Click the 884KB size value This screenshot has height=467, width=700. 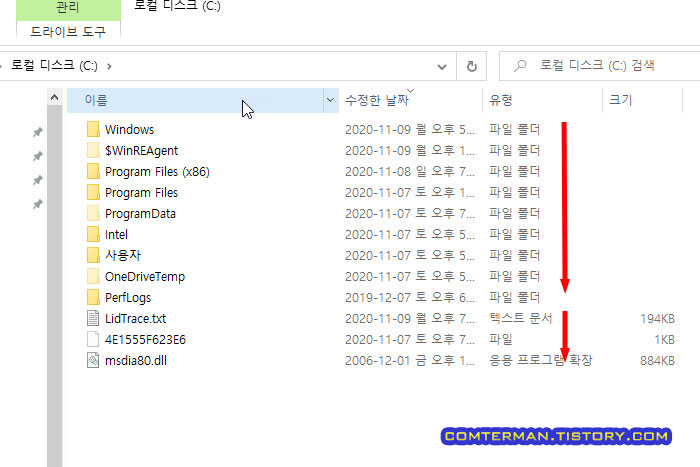point(657,360)
